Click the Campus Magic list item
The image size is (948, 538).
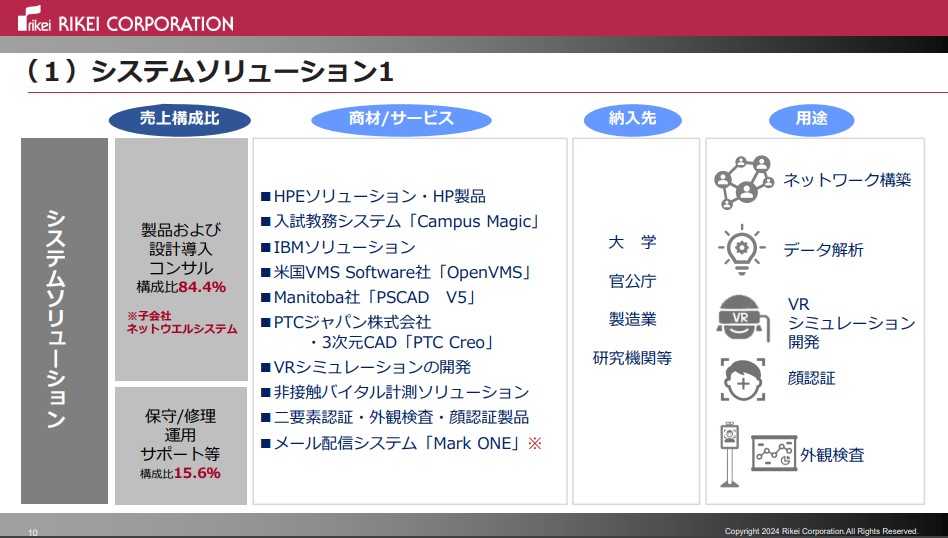401,222
